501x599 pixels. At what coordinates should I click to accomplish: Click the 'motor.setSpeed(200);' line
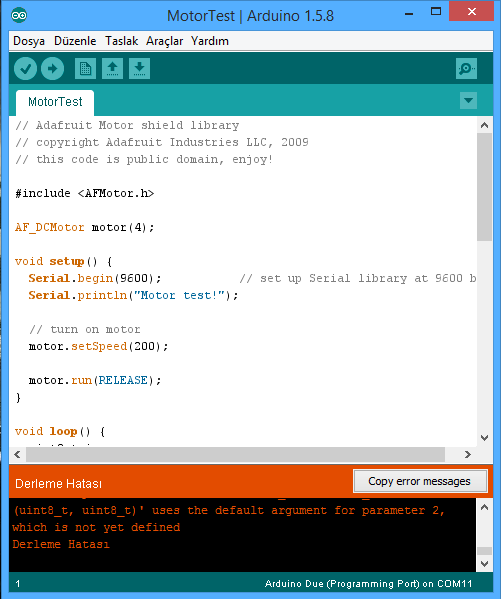coord(98,346)
